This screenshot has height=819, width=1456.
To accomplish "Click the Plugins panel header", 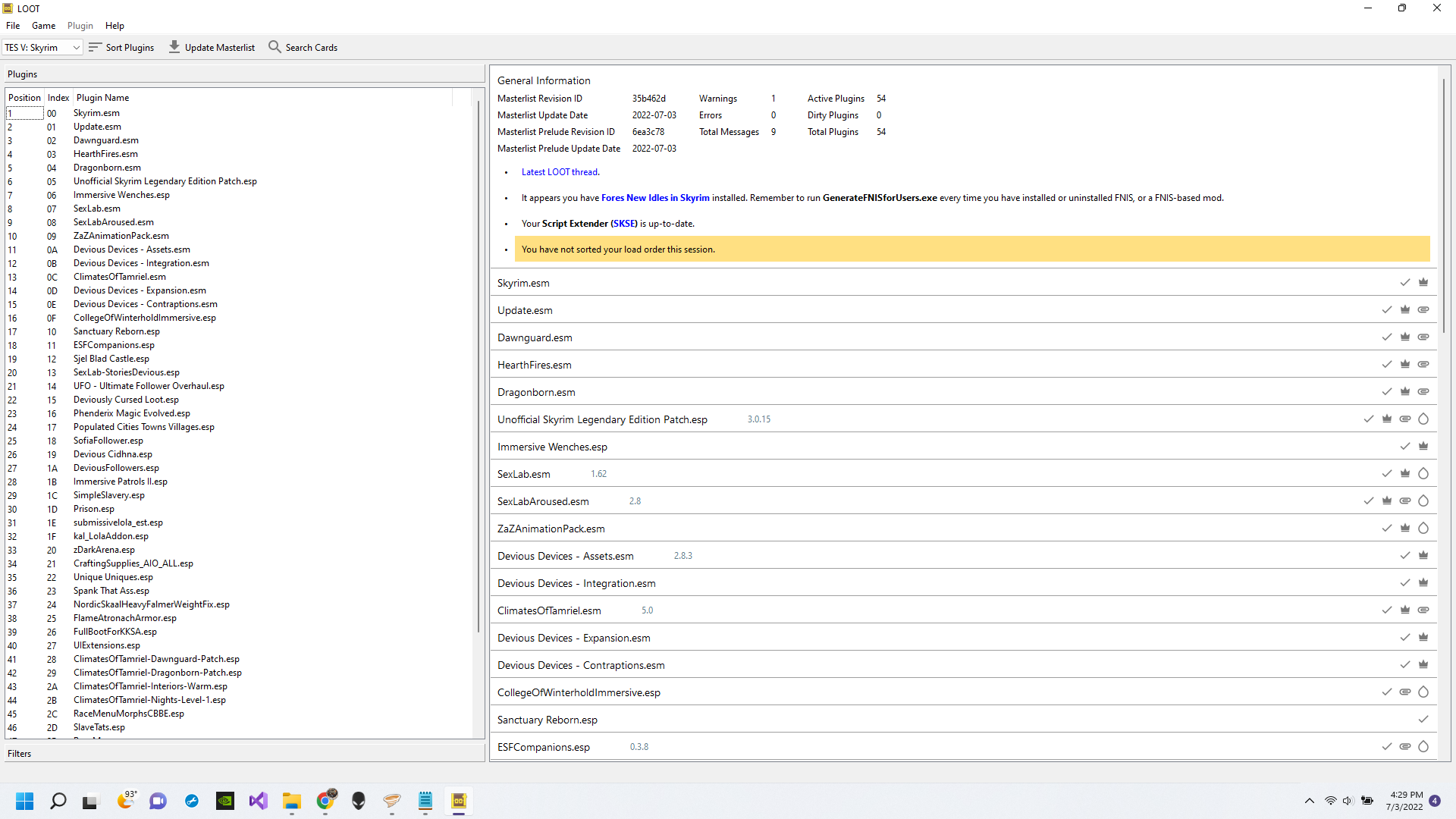I will pyautogui.click(x=244, y=74).
